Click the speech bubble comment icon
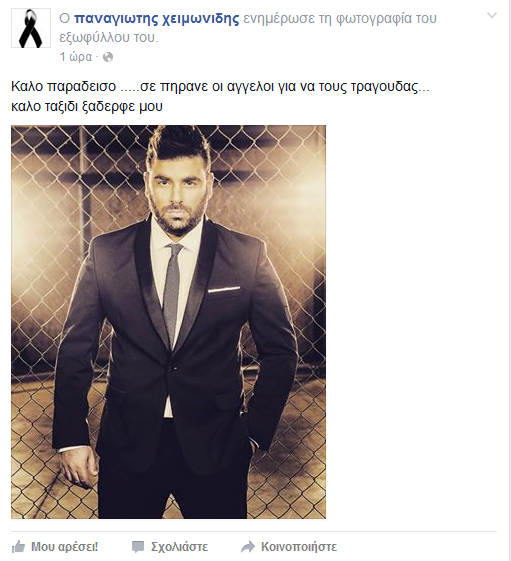This screenshot has height=561, width=511. coord(138,547)
